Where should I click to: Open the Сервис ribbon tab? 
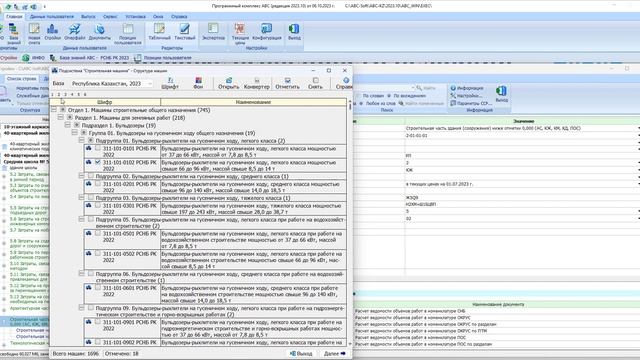110,17
